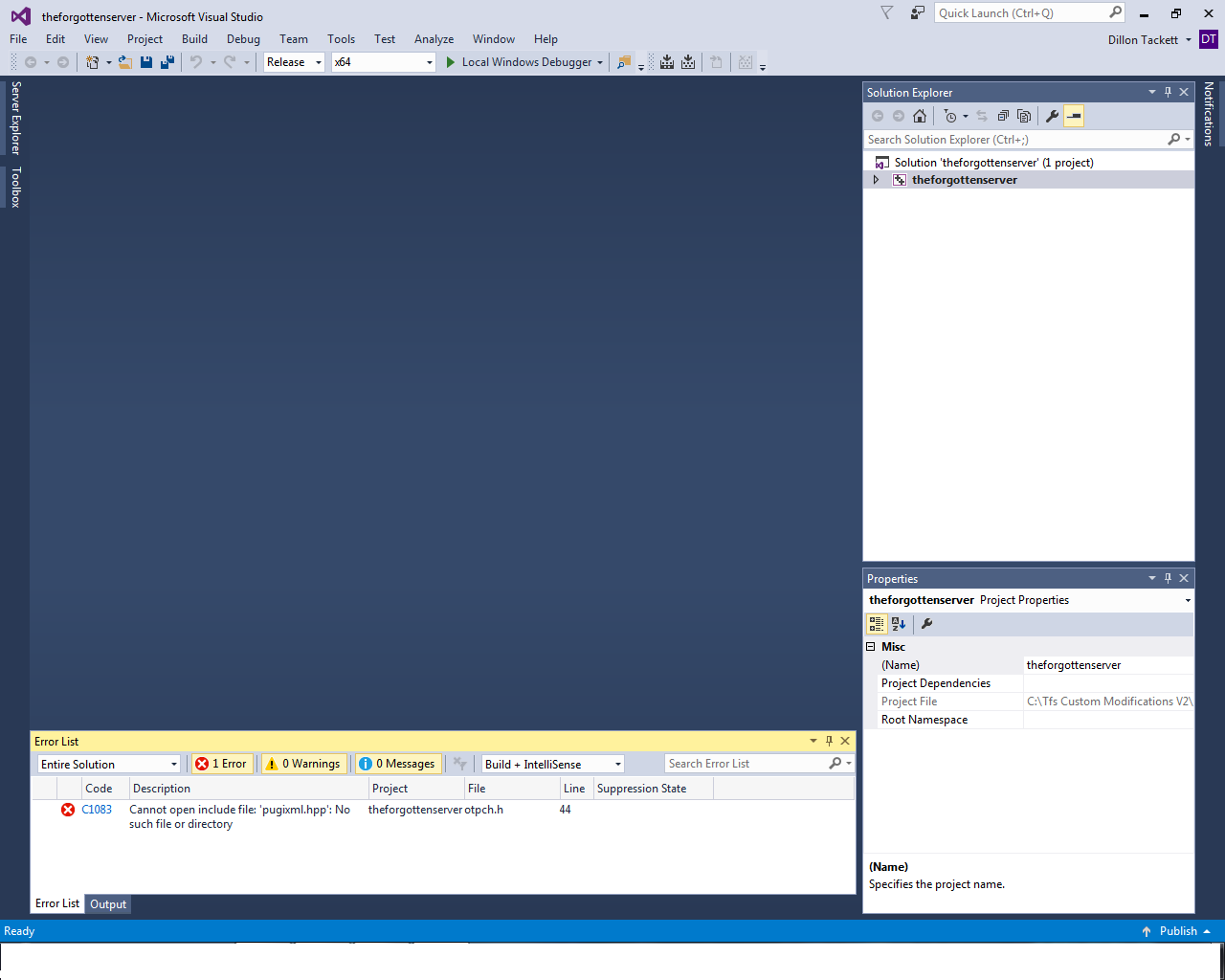Open the Toolbox side tab
This screenshot has height=980, width=1225.
15,188
